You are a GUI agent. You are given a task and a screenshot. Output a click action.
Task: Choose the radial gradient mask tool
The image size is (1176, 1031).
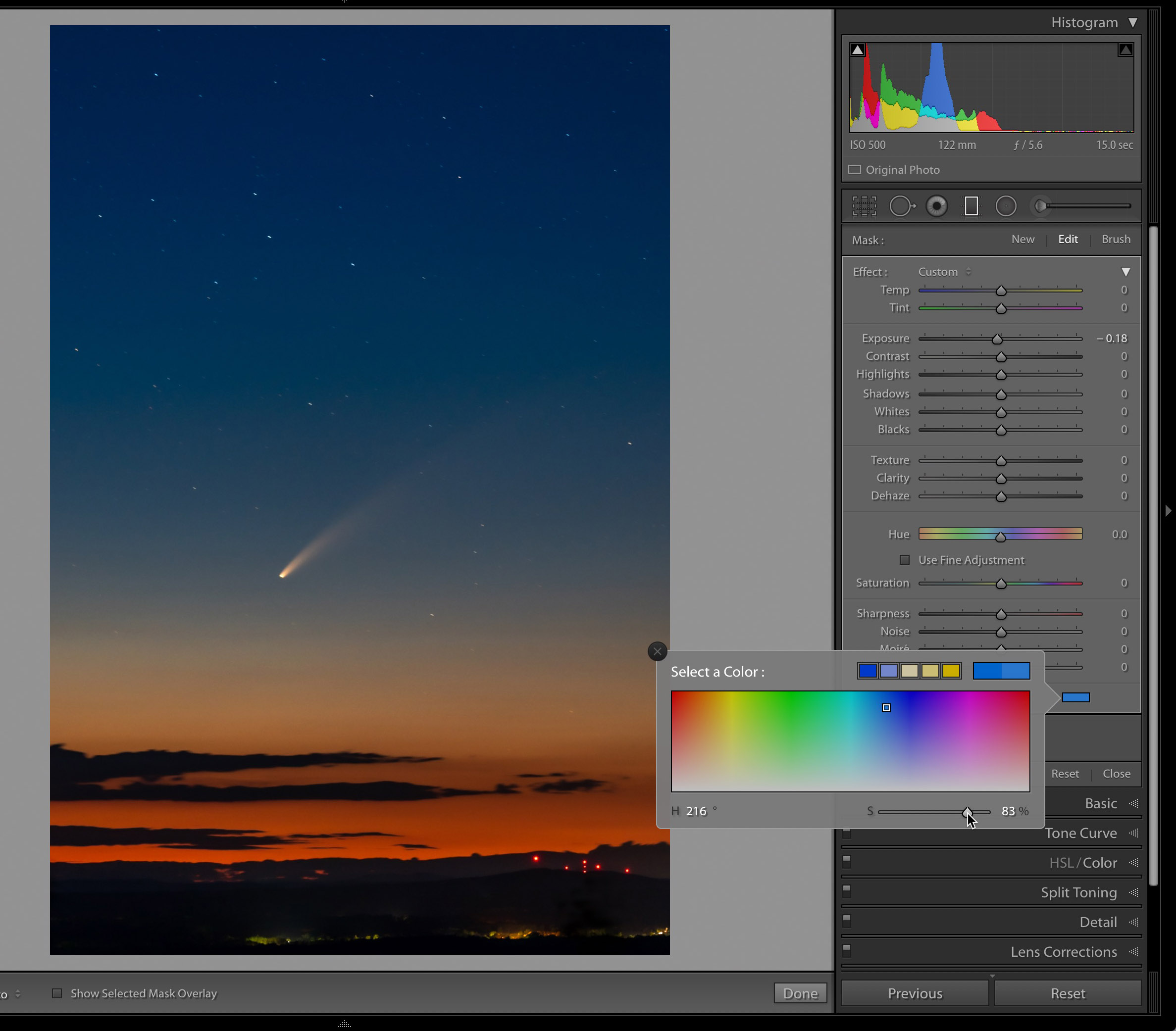(x=902, y=206)
